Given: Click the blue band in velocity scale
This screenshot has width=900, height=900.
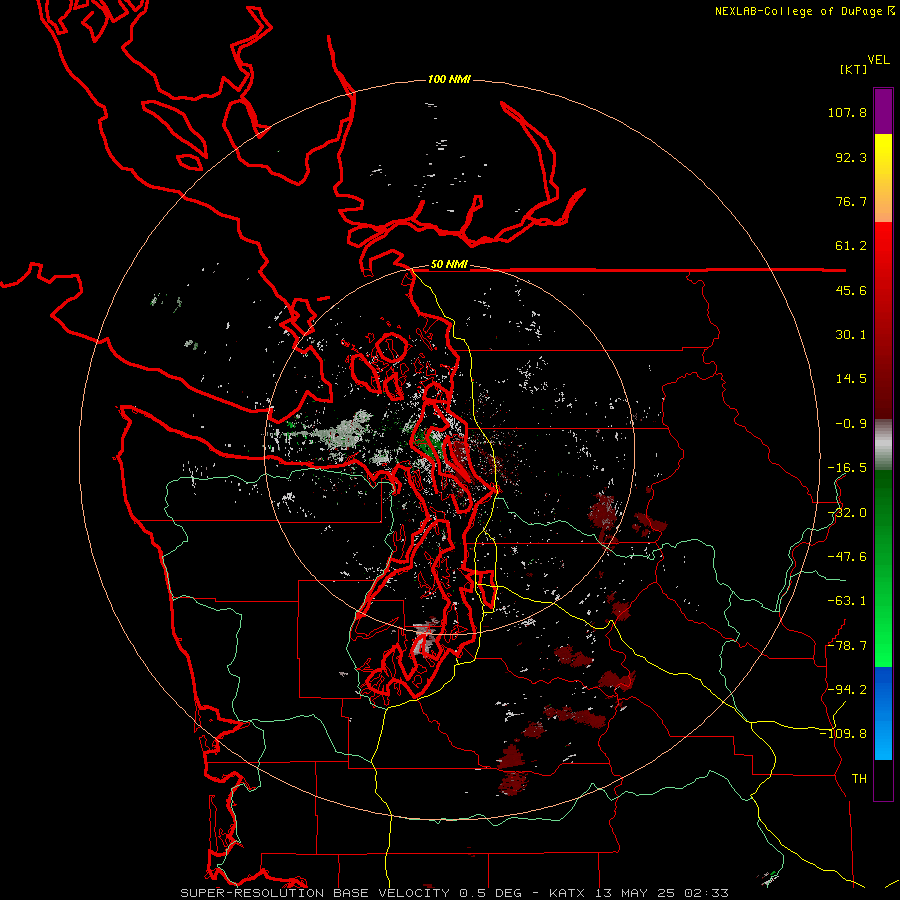Looking at the screenshot, I should pos(883,713).
